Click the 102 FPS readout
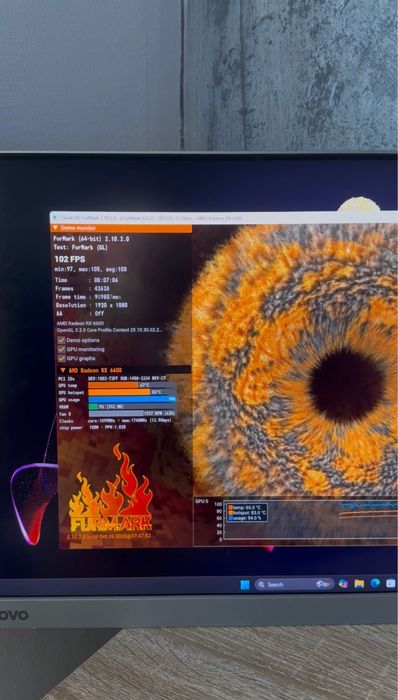This screenshot has width=398, height=700. pos(70,259)
